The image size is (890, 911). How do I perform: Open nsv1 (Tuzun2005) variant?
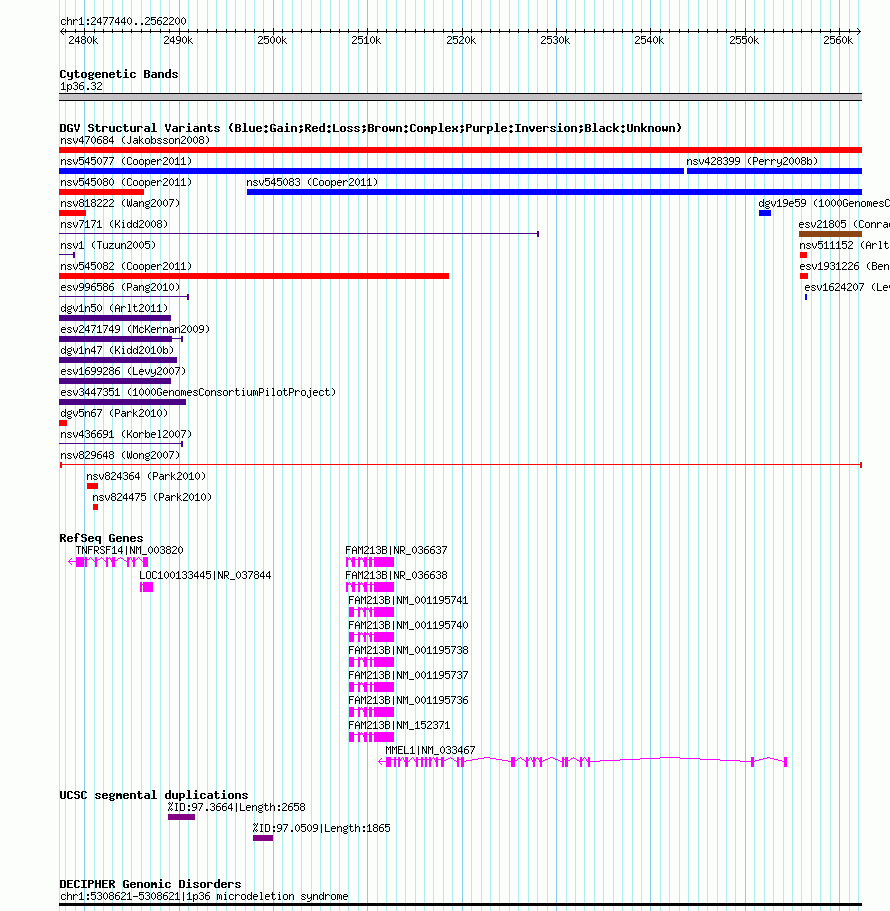(108, 245)
